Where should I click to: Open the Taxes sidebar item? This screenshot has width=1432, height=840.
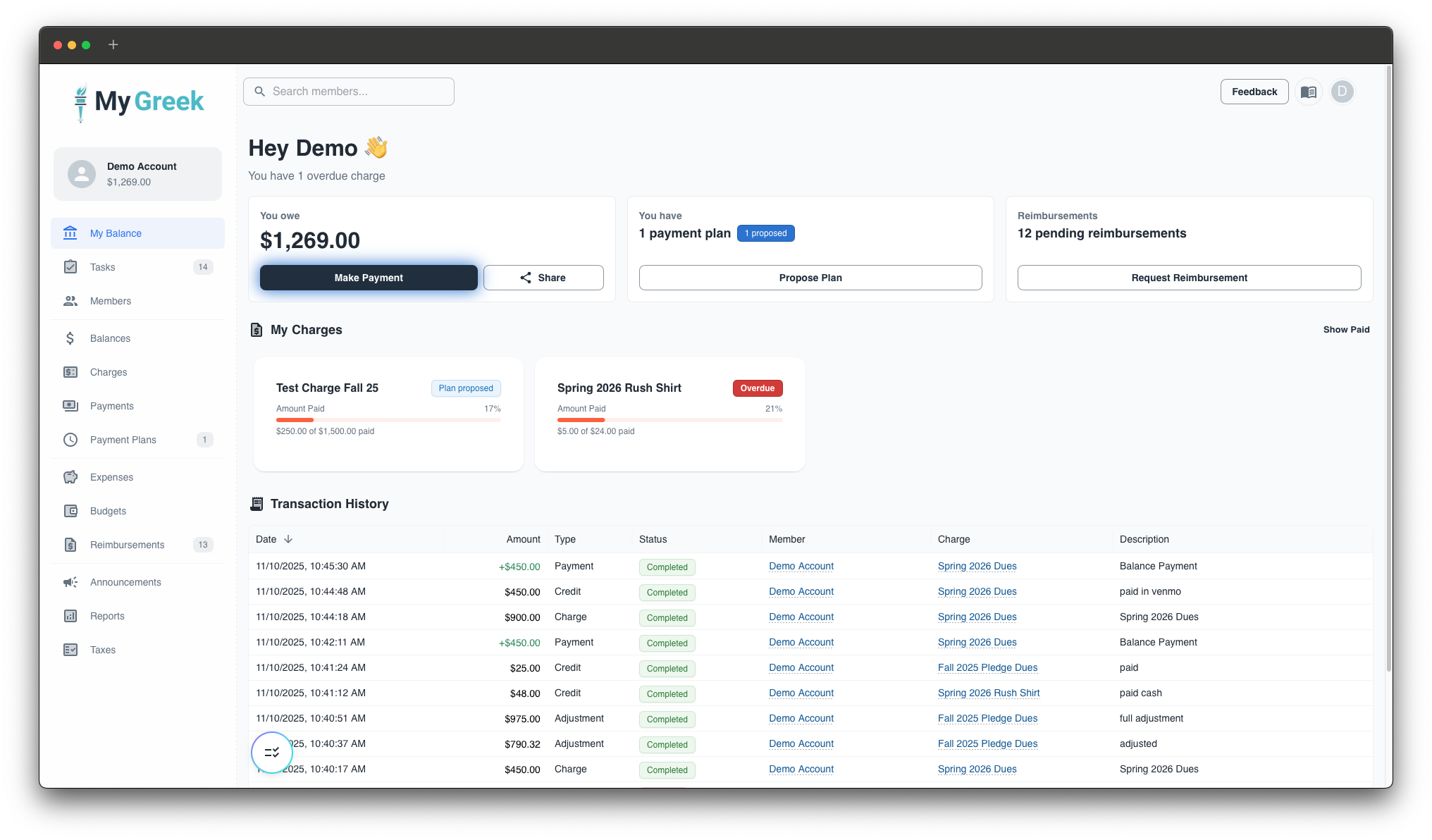point(103,650)
